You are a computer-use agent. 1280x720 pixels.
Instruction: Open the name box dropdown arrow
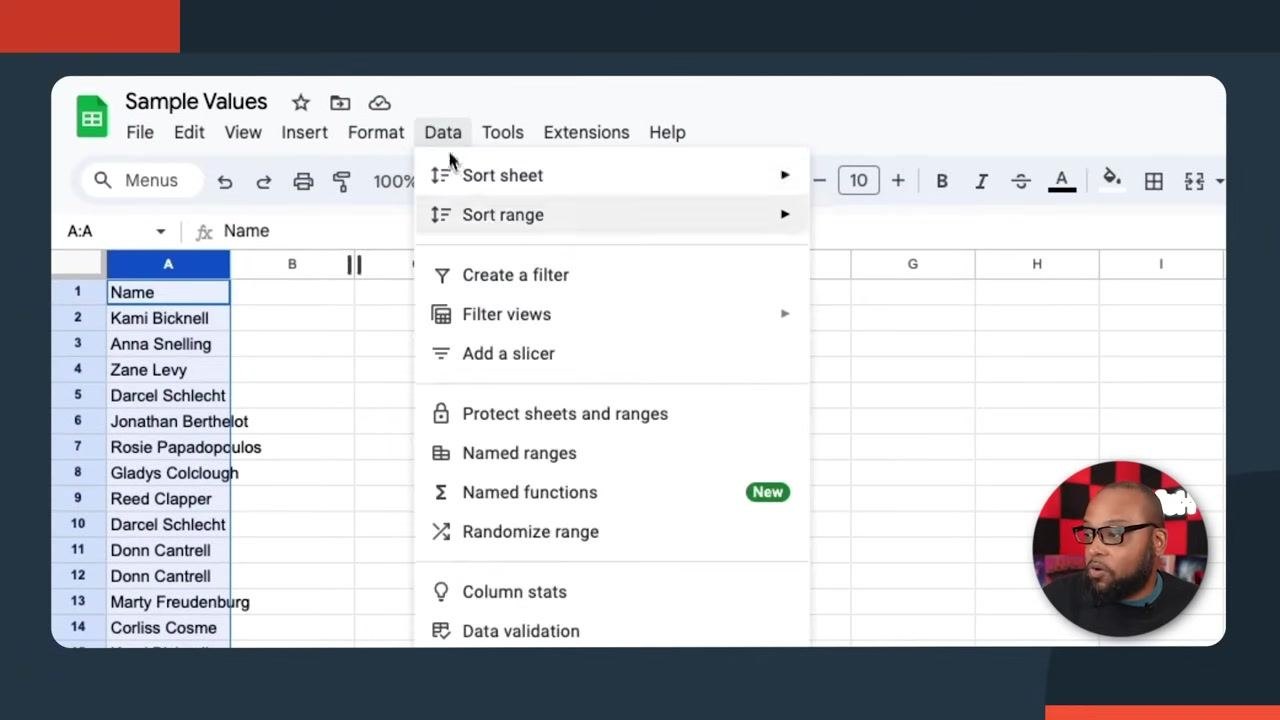click(160, 231)
